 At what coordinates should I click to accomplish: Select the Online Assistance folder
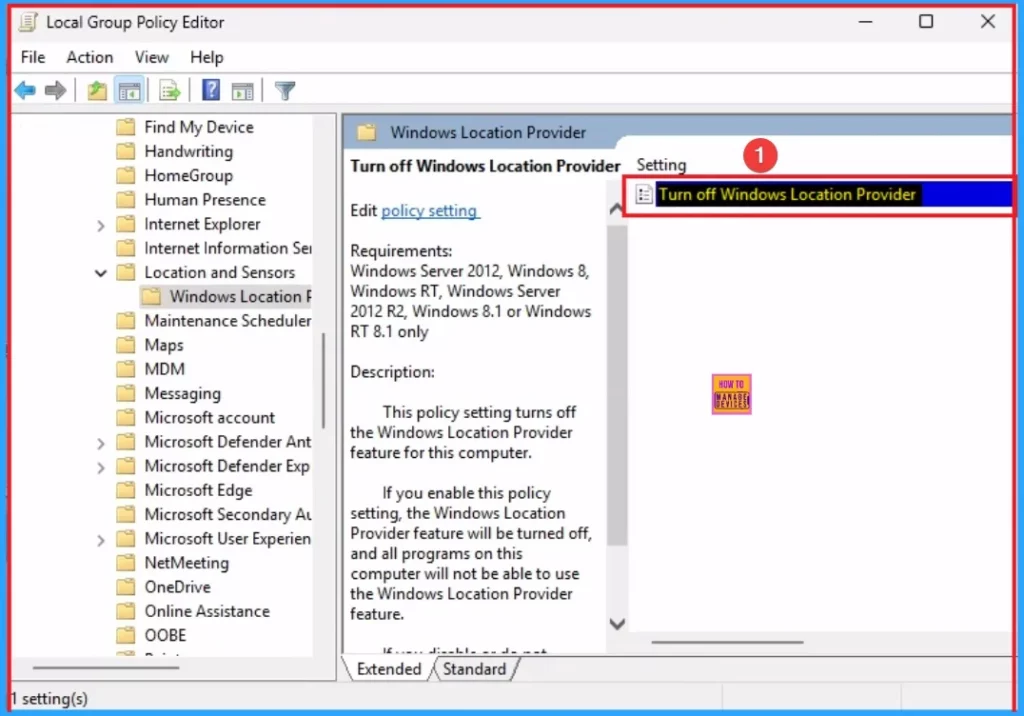206,610
